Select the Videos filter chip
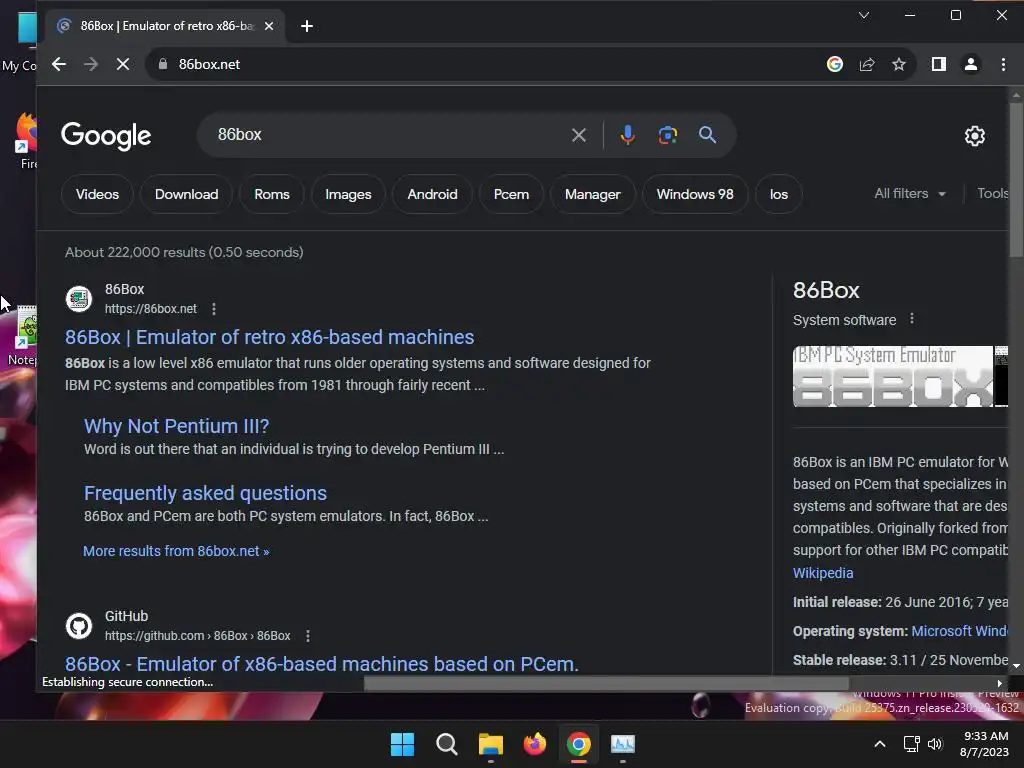1024x768 pixels. coord(97,194)
